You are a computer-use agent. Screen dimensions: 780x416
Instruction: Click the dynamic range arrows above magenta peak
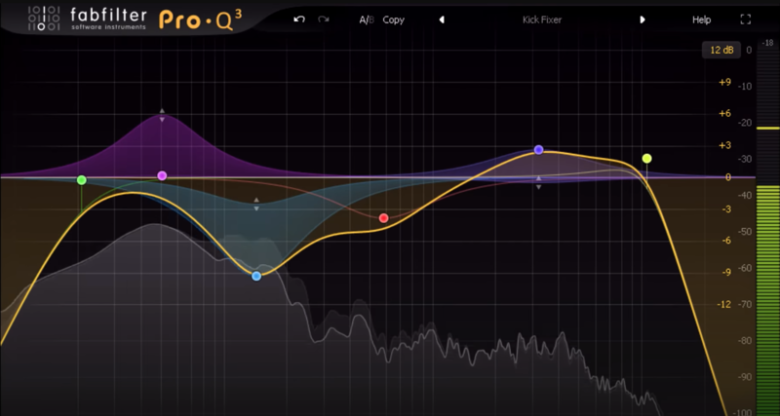(x=162, y=115)
